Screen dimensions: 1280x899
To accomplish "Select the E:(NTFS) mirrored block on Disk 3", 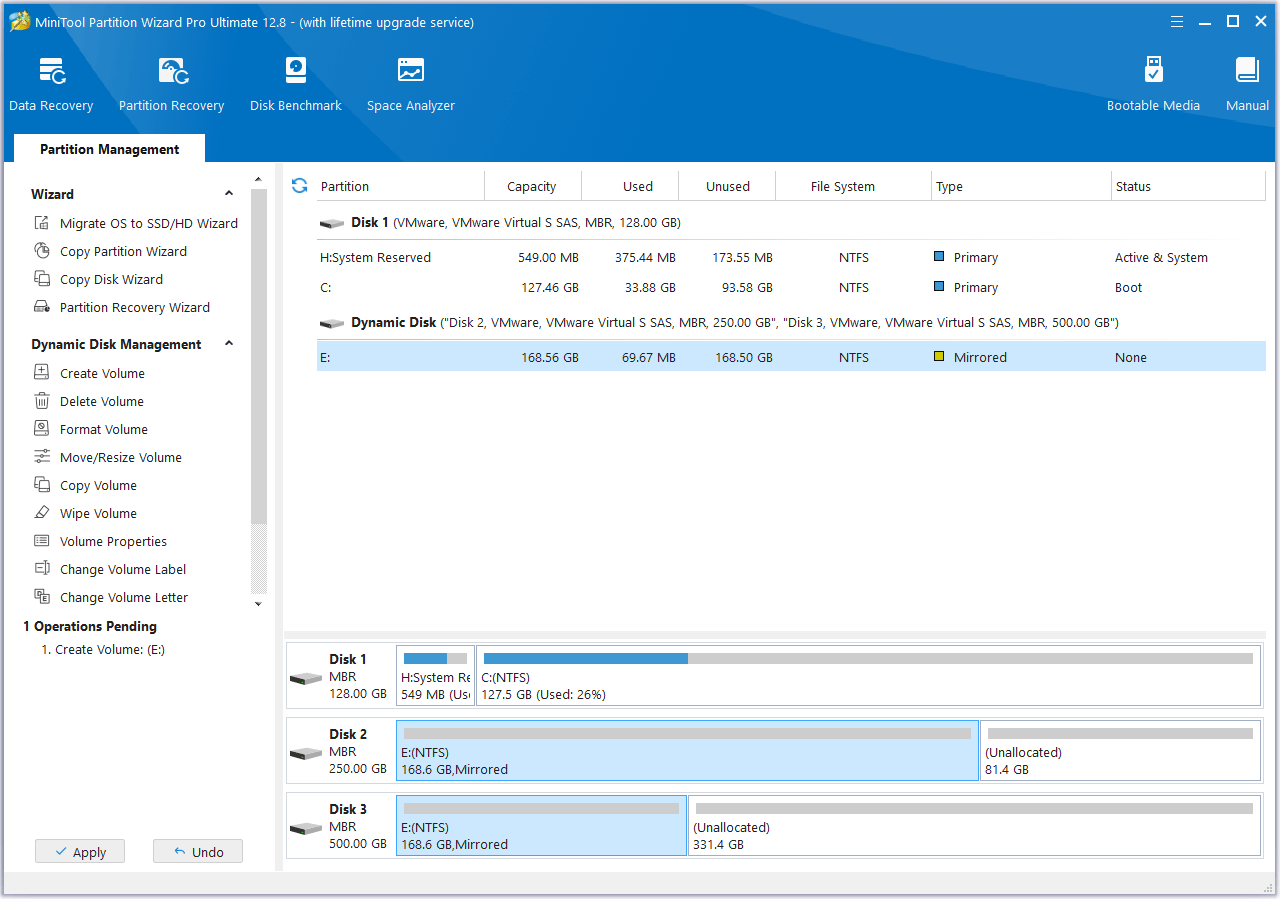I will click(541, 826).
